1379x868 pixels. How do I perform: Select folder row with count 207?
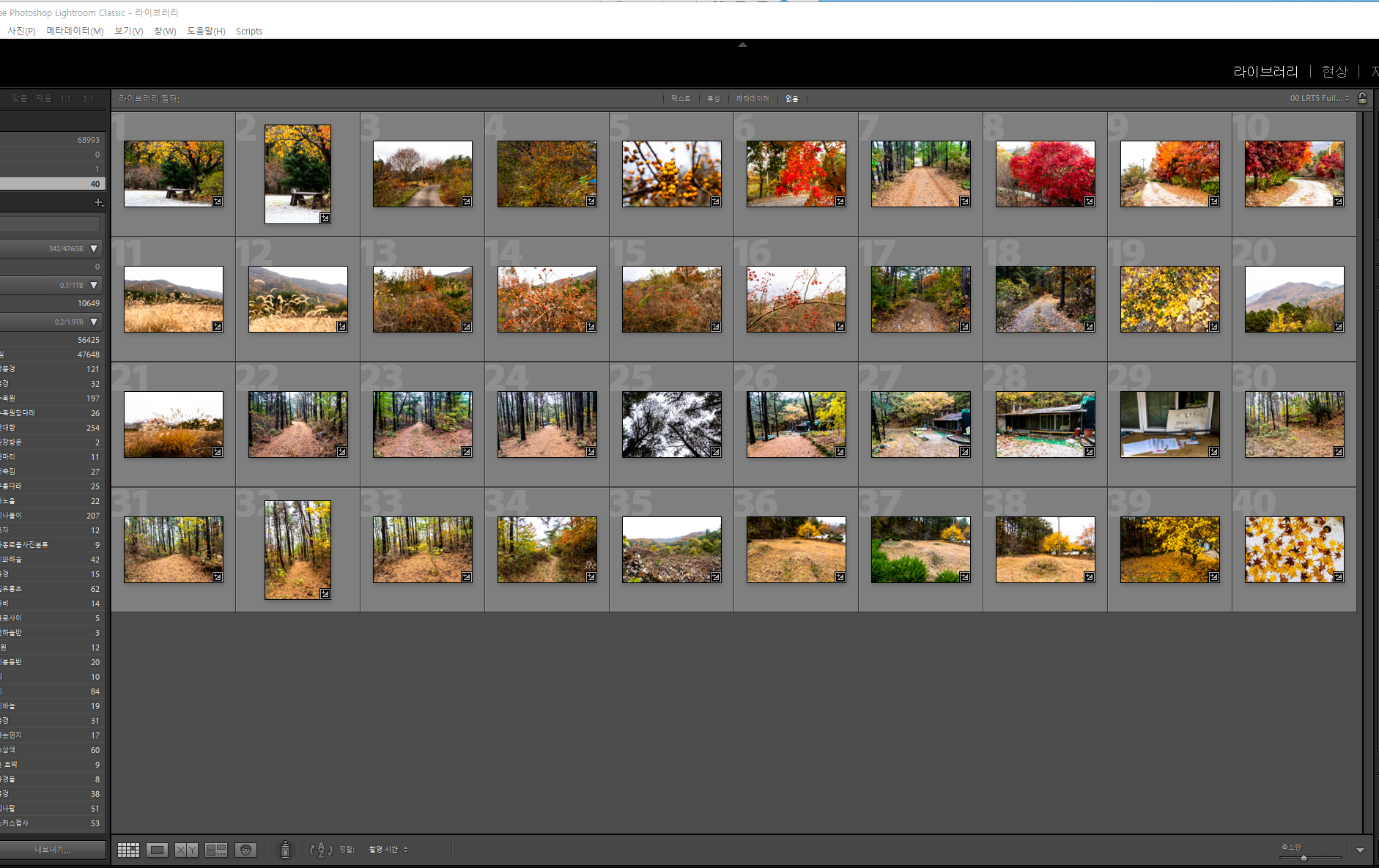pos(53,516)
